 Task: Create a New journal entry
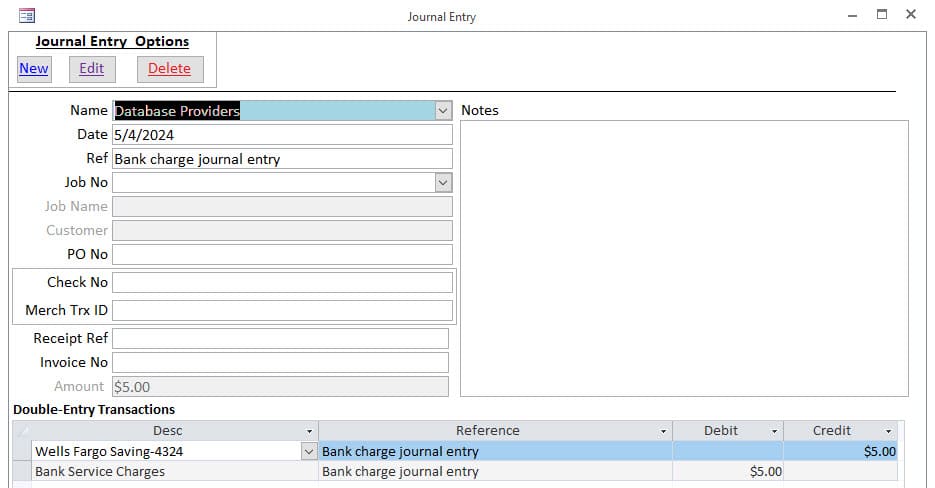34,69
